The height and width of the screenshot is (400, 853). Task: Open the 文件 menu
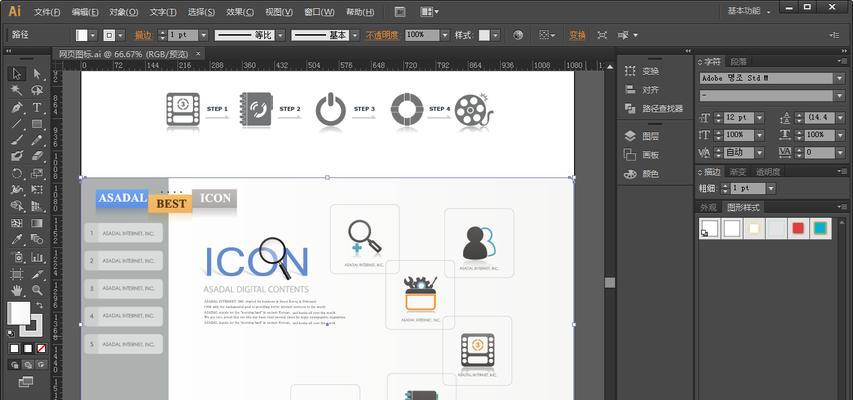coord(47,11)
